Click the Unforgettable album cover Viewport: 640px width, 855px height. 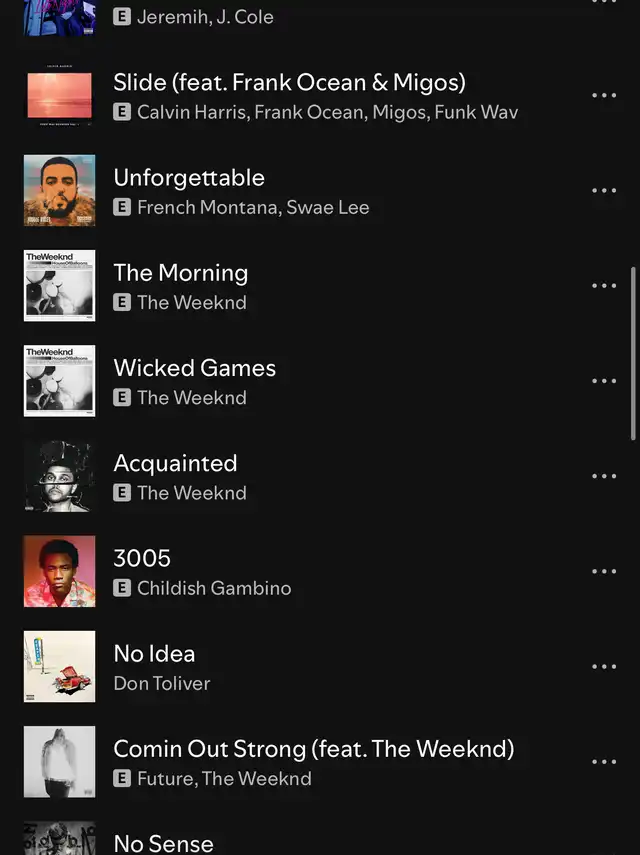tap(59, 190)
